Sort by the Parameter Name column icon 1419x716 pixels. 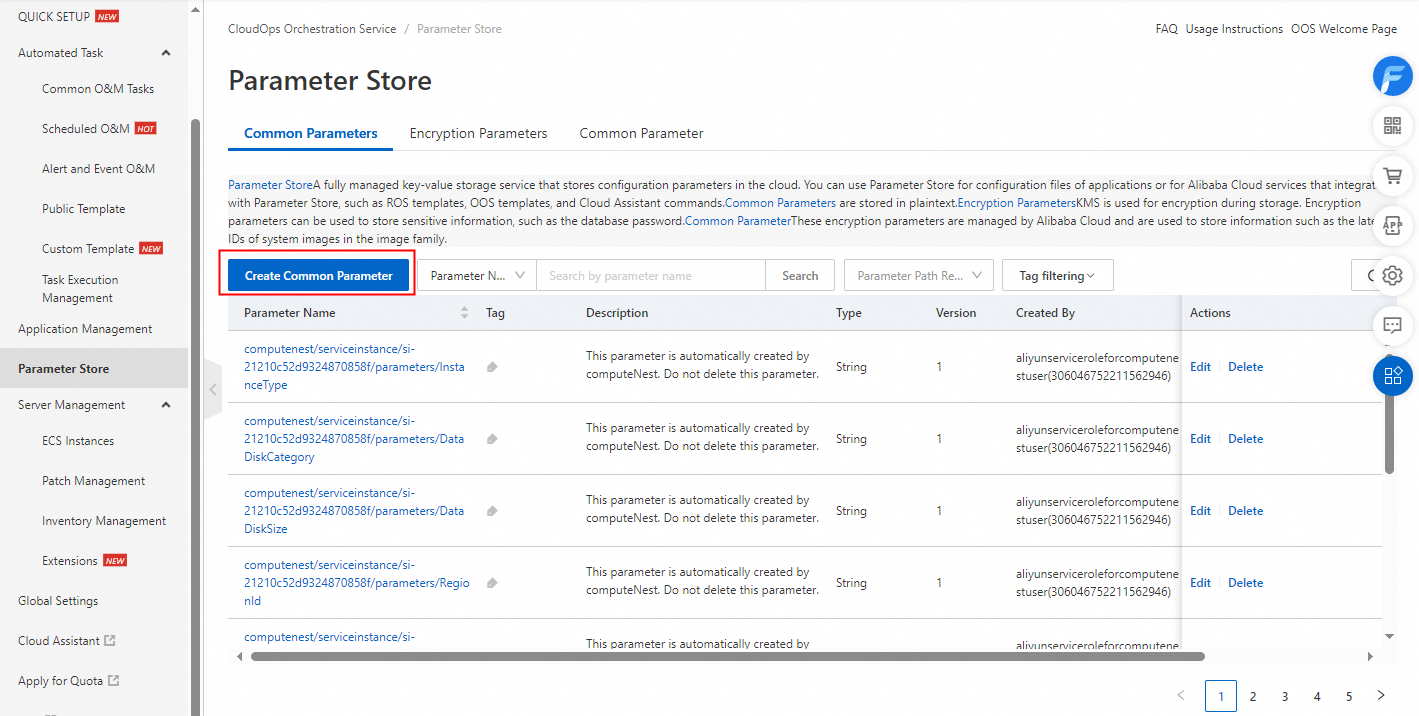[x=464, y=313]
